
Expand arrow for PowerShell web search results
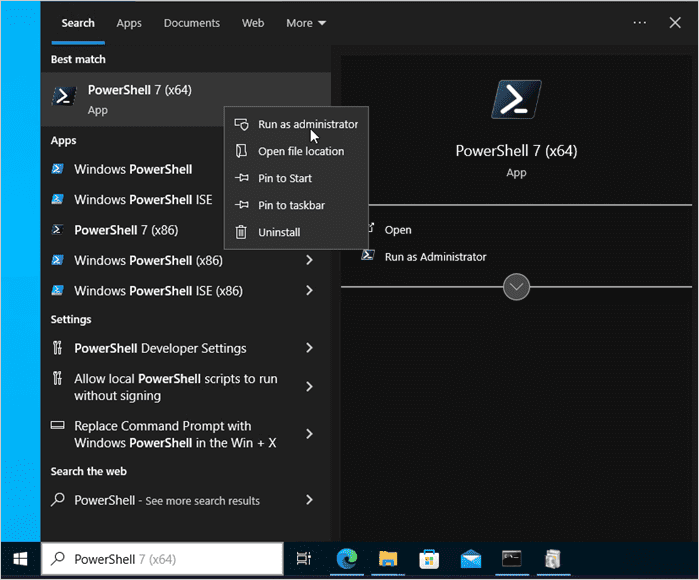(x=309, y=500)
